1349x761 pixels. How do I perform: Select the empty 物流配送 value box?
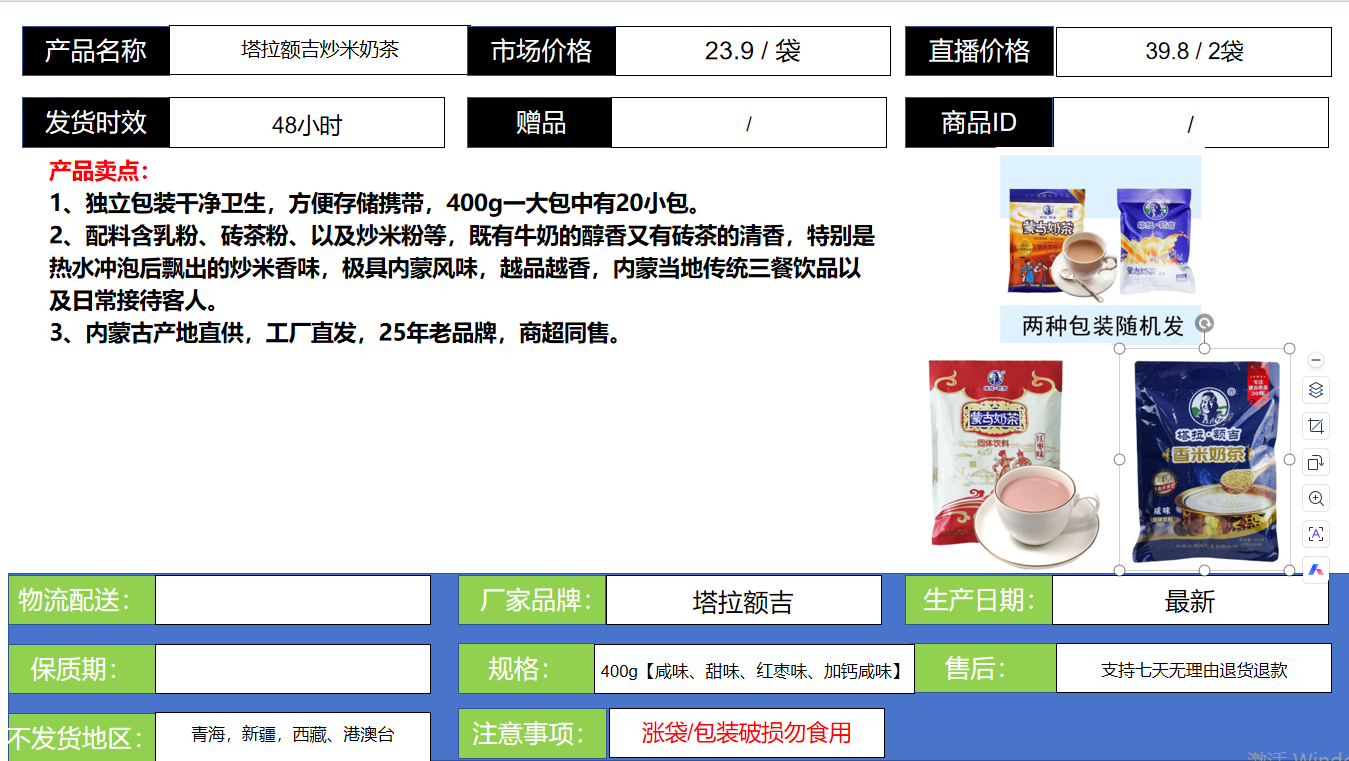point(292,600)
